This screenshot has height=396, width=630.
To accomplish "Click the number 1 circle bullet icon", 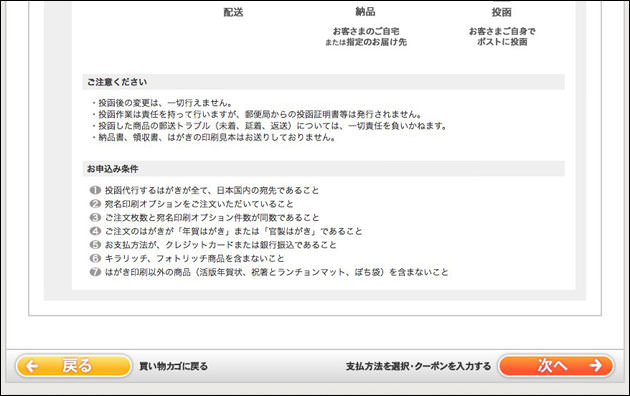I will (x=95, y=190).
